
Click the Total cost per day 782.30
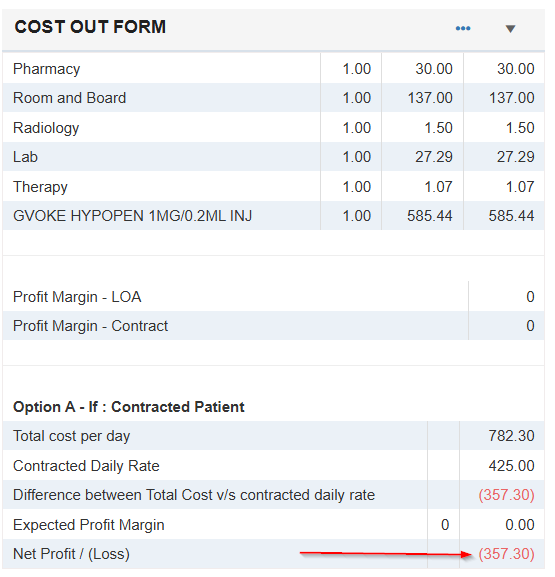pos(511,436)
